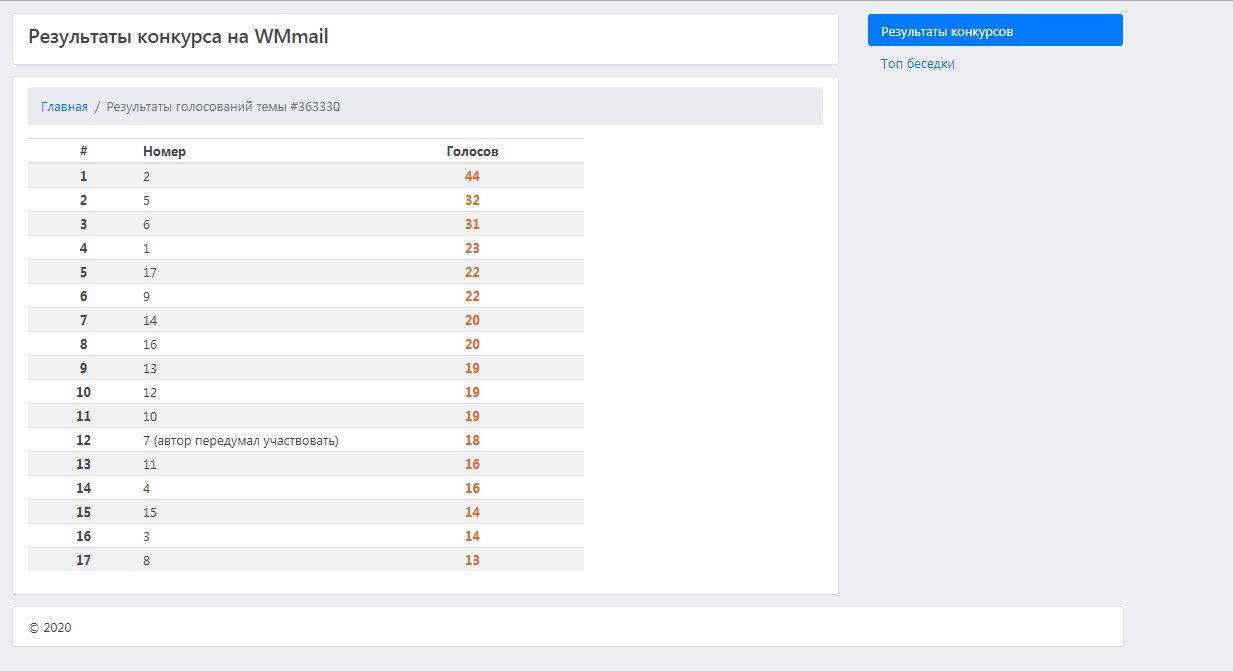
Task: Click the 13 votes value in last row
Action: 472,560
